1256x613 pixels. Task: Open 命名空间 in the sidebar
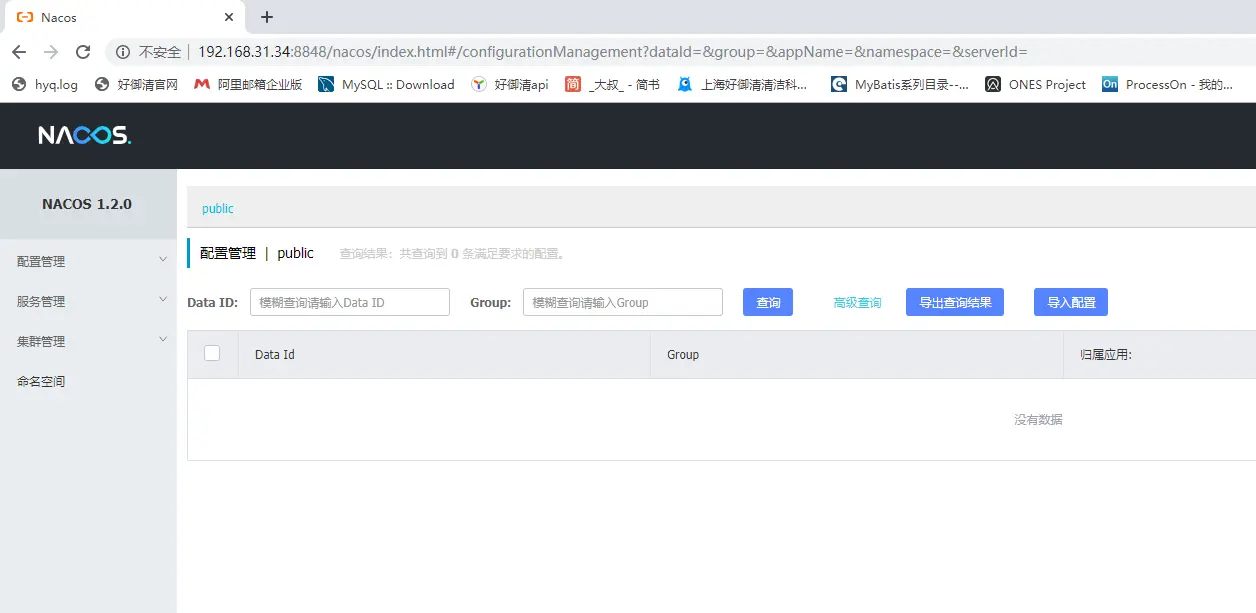[x=41, y=381]
